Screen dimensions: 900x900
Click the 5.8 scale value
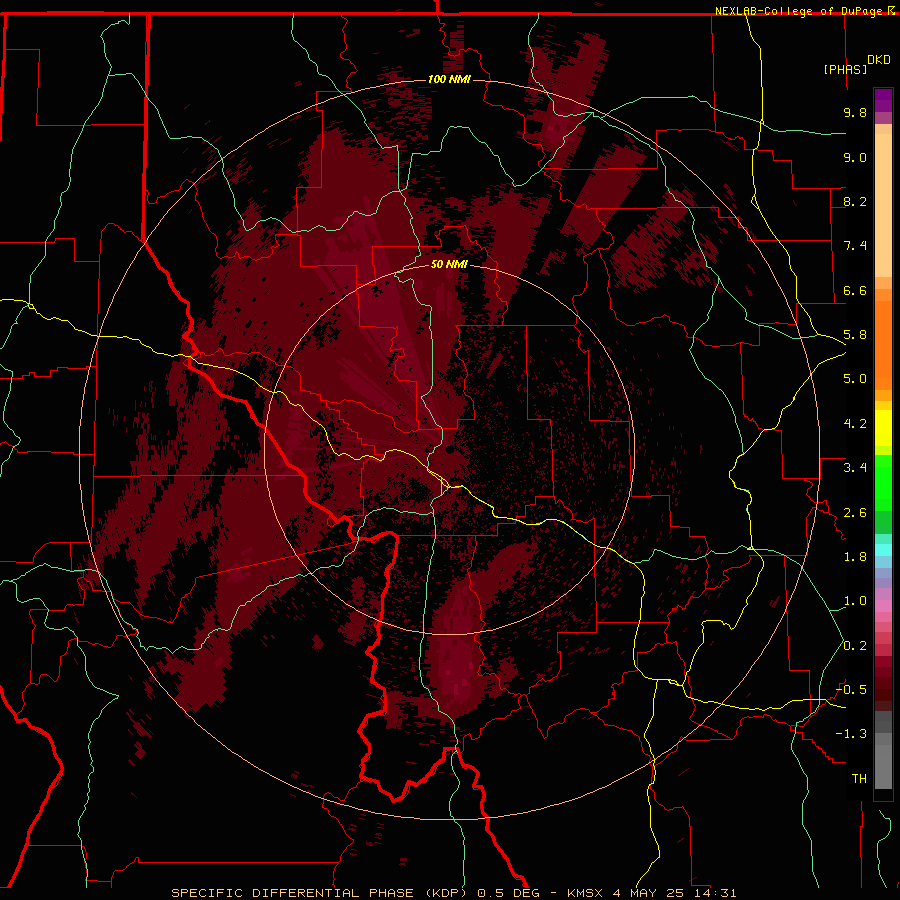pyautogui.click(x=855, y=335)
